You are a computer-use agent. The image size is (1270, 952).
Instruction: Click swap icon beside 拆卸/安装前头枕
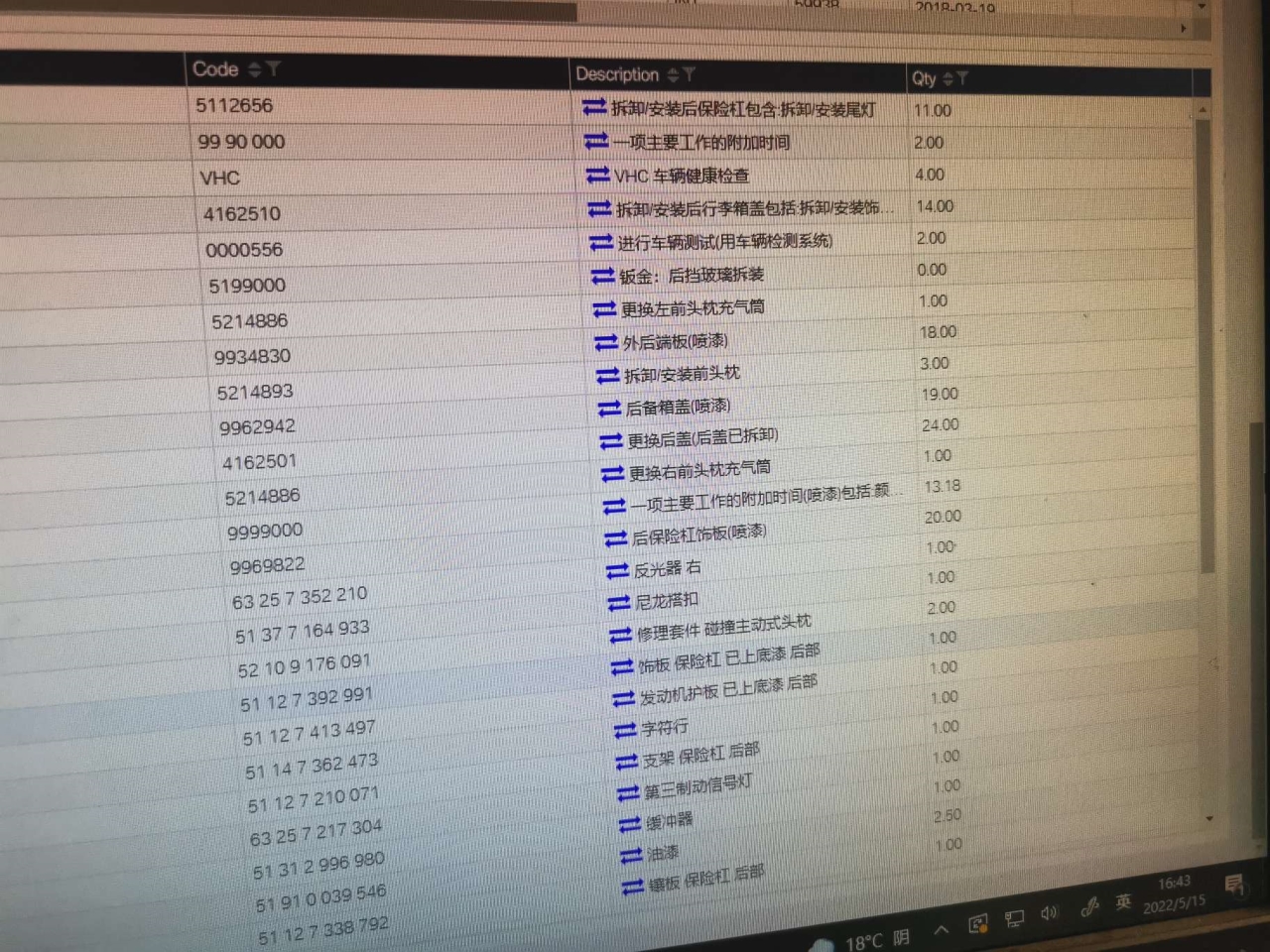[x=608, y=376]
